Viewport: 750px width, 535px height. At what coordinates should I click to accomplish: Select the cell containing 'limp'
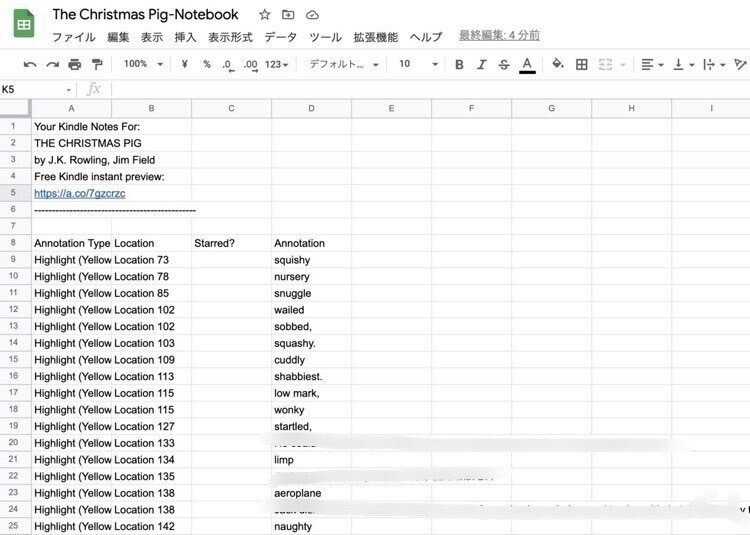(311, 460)
